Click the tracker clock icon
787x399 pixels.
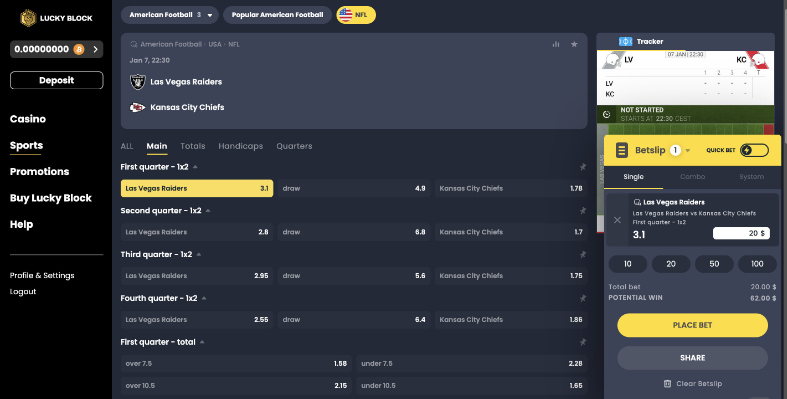click(606, 114)
